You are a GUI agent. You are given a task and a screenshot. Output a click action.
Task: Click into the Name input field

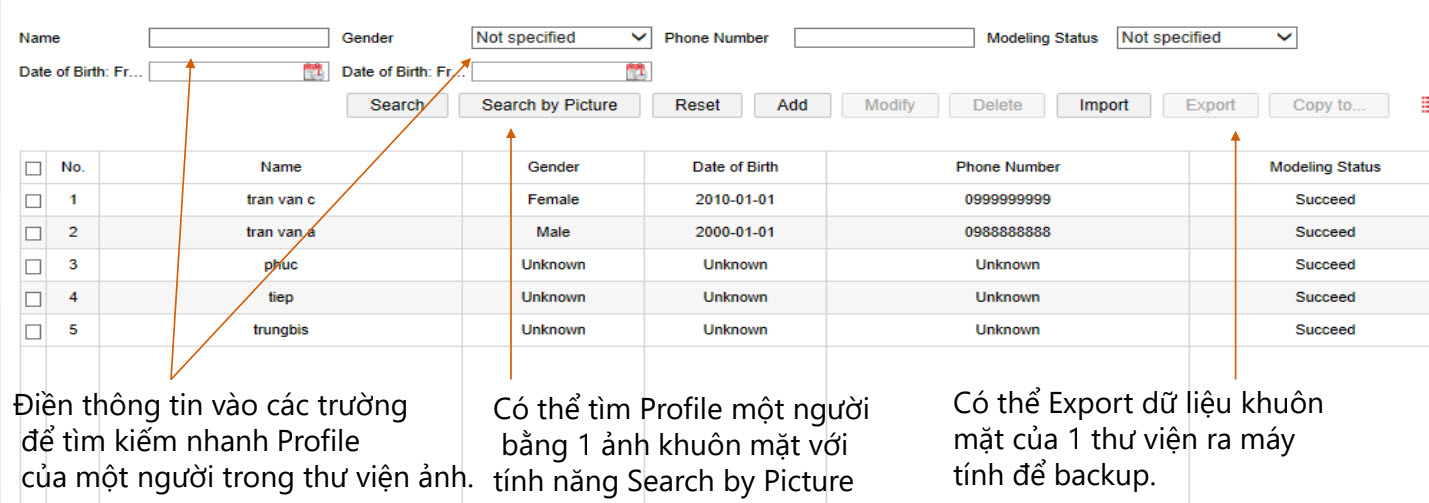coord(238,38)
